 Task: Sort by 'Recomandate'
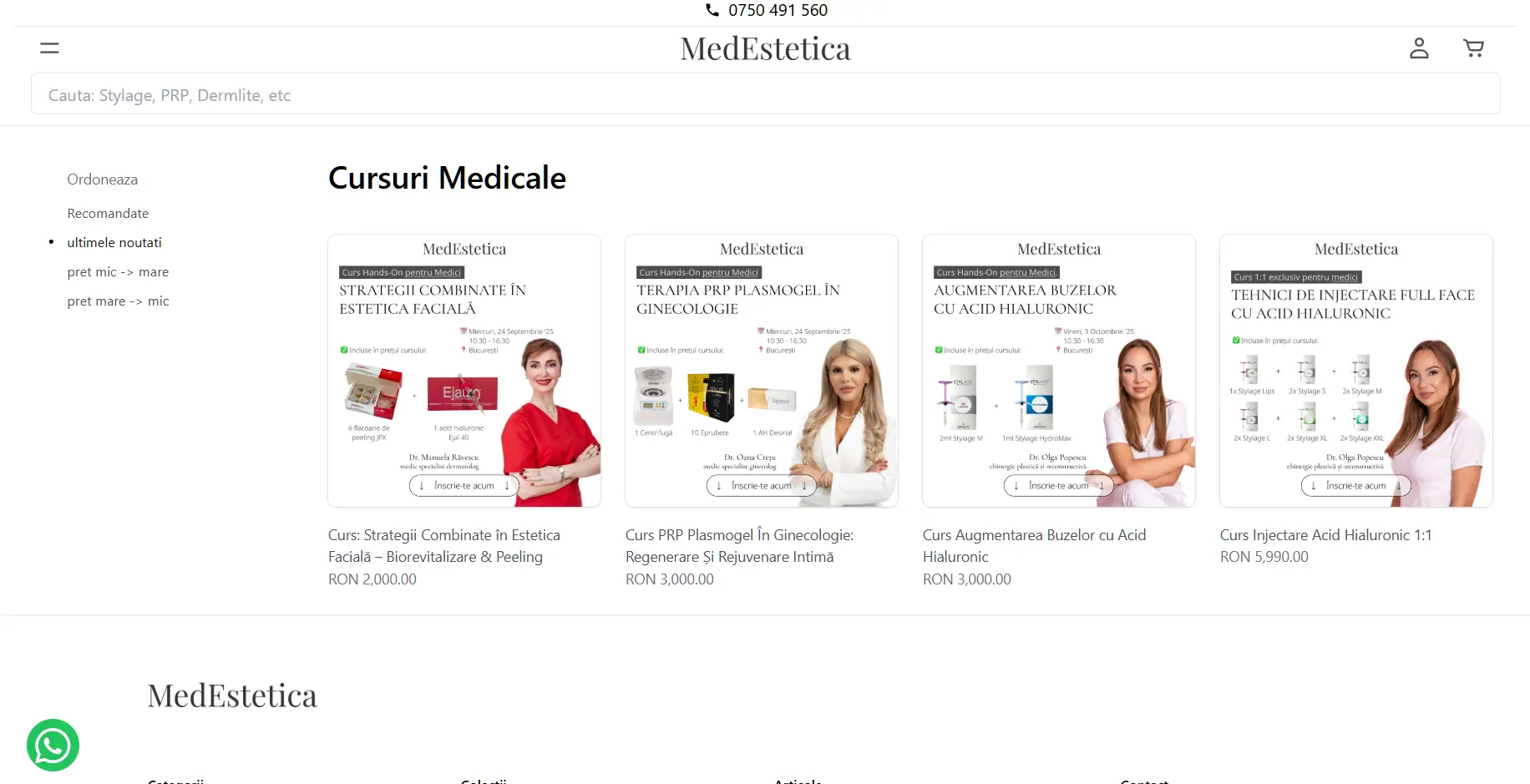[x=108, y=213]
